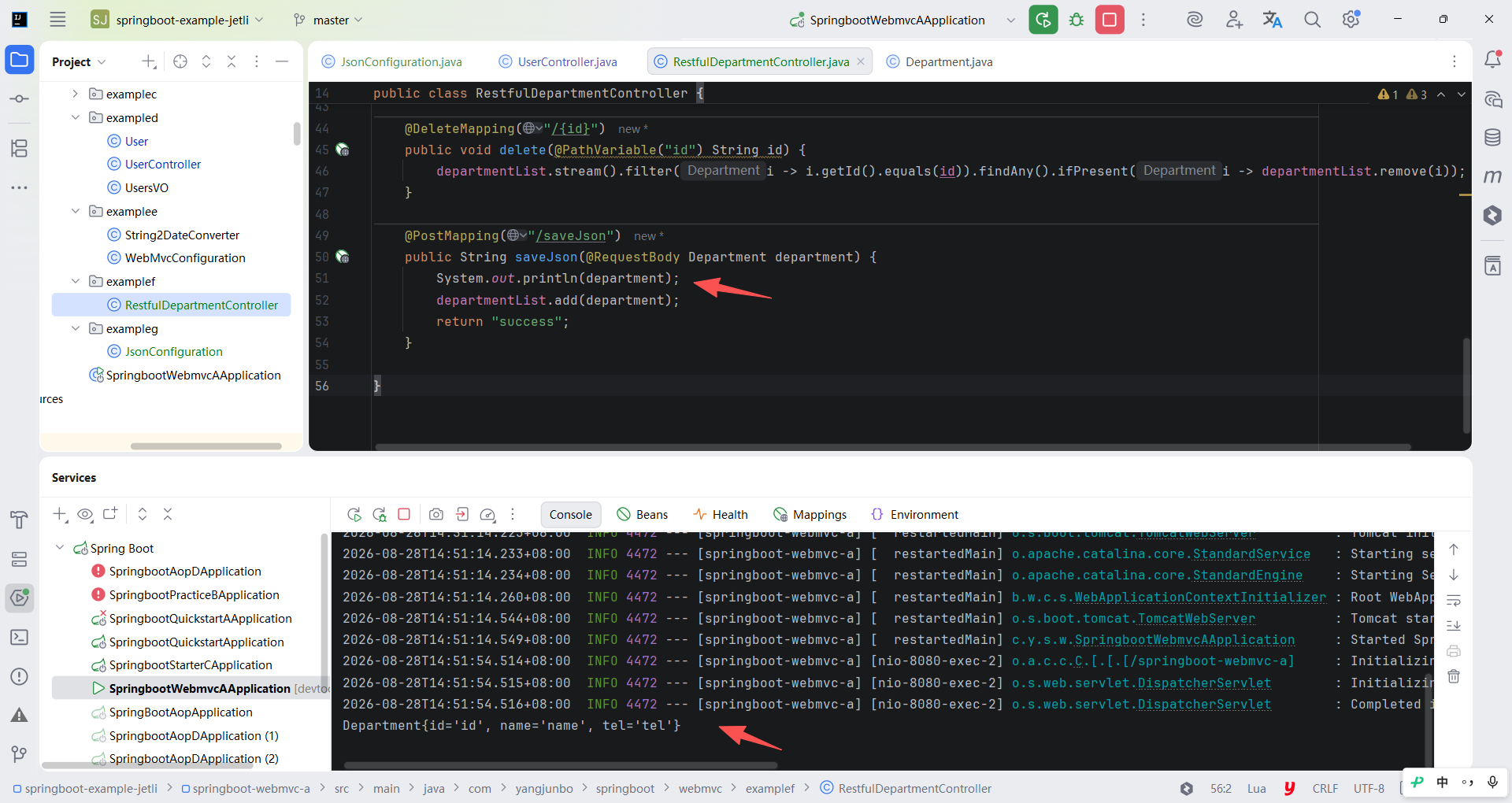Screen dimensions: 1512x803
Task: Add a service in the Services panel
Action: [60, 514]
